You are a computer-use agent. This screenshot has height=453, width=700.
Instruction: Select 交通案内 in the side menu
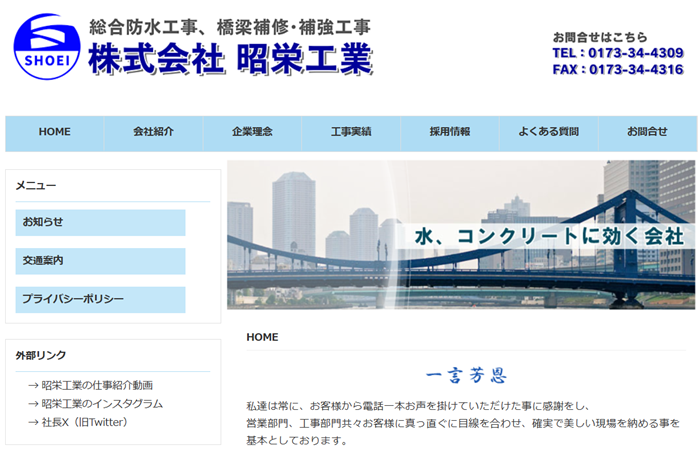click(x=100, y=261)
